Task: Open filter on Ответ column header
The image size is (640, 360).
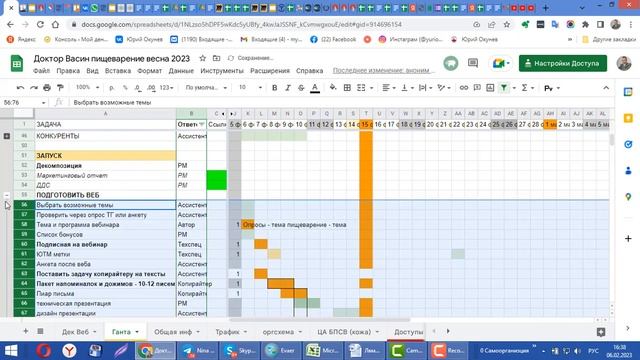Action: [202, 124]
